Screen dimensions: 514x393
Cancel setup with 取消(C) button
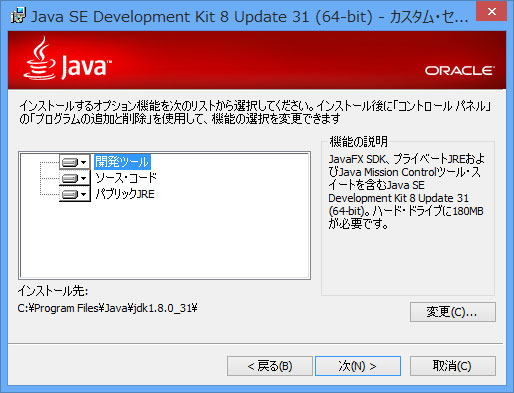coord(453,366)
